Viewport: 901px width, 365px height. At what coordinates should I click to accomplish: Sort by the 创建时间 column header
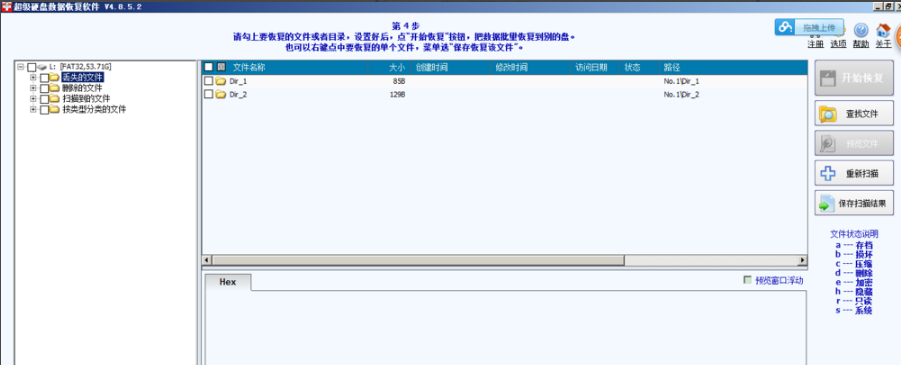[x=432, y=67]
